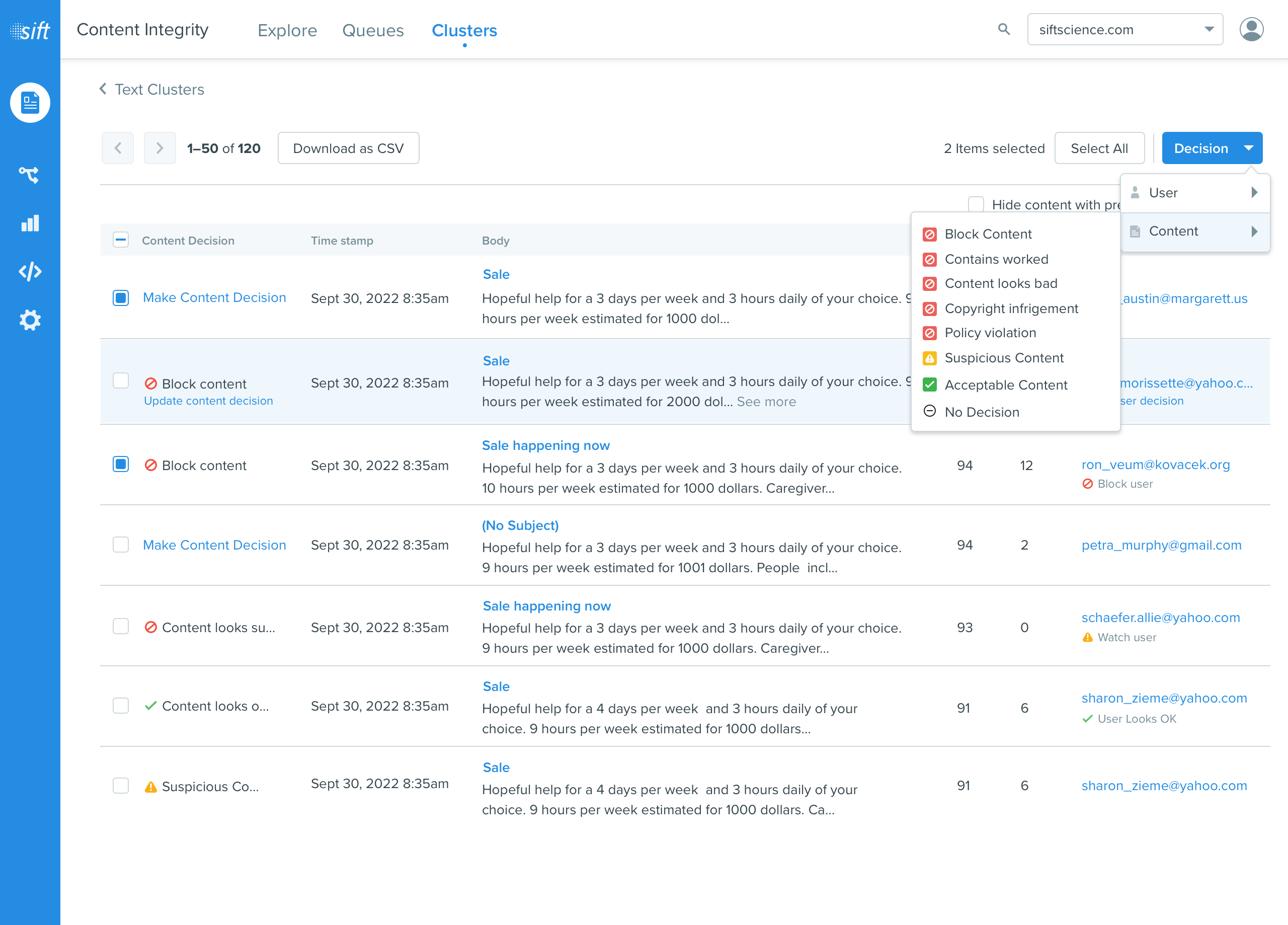Open the ron_veum@kovacek.org user link

pos(1155,464)
